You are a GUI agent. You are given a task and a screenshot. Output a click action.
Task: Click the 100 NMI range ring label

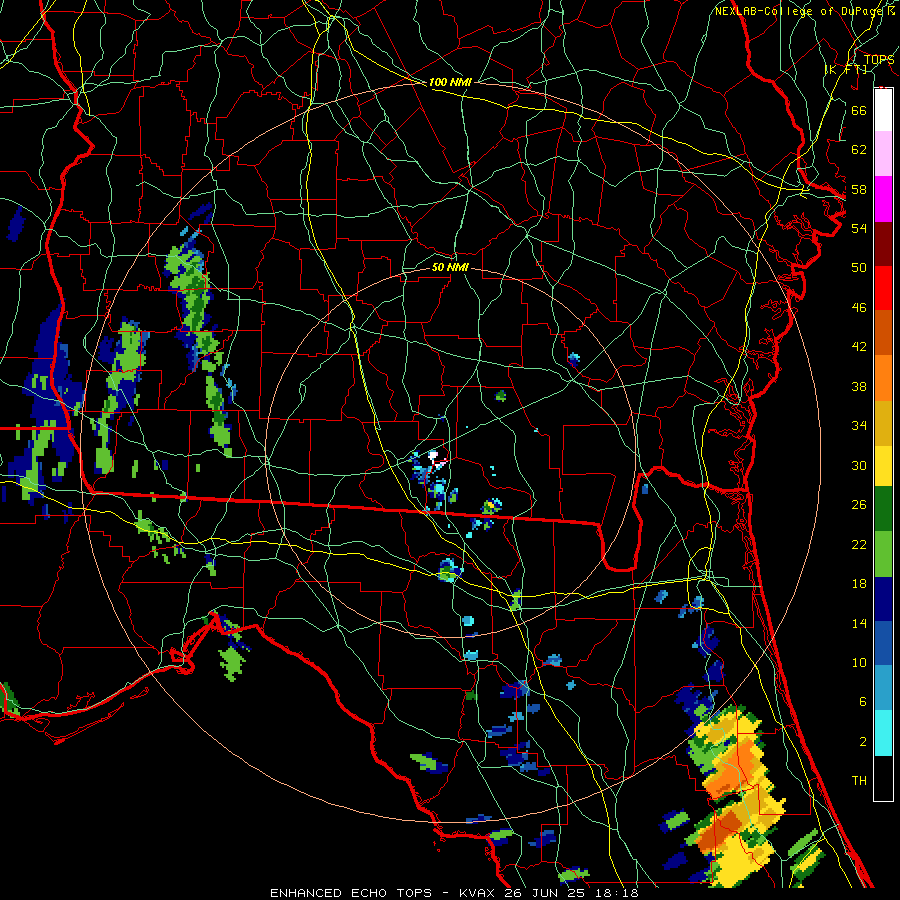450,82
